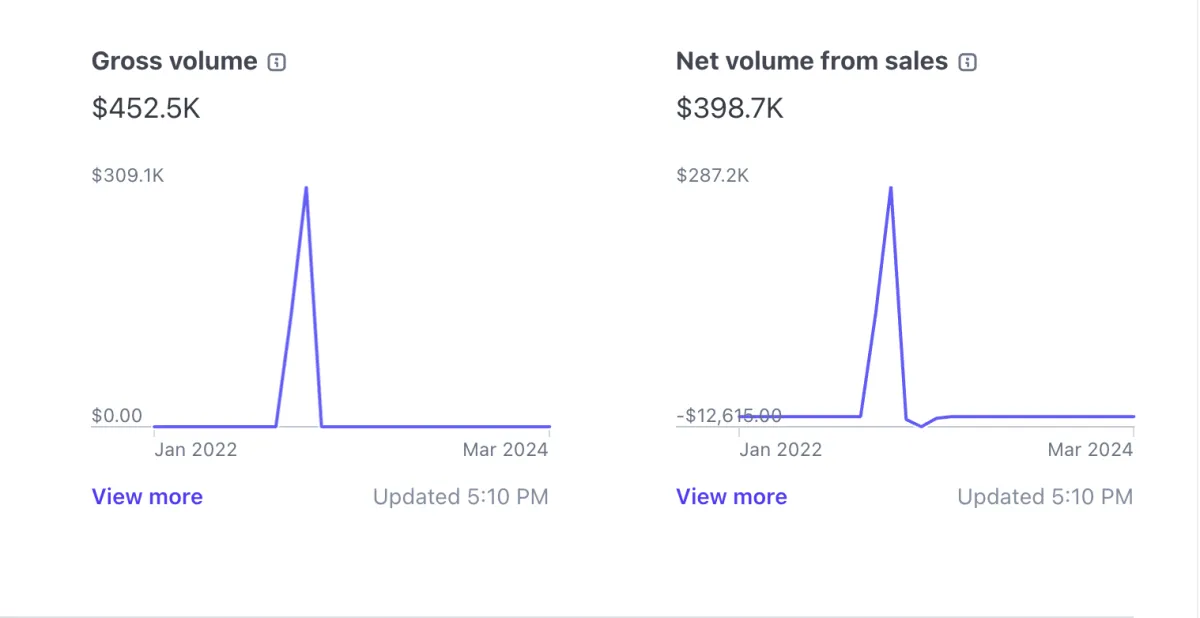The width and height of the screenshot is (1200, 618).
Task: Select the $309.1K axis maximum label
Action: coord(128,176)
